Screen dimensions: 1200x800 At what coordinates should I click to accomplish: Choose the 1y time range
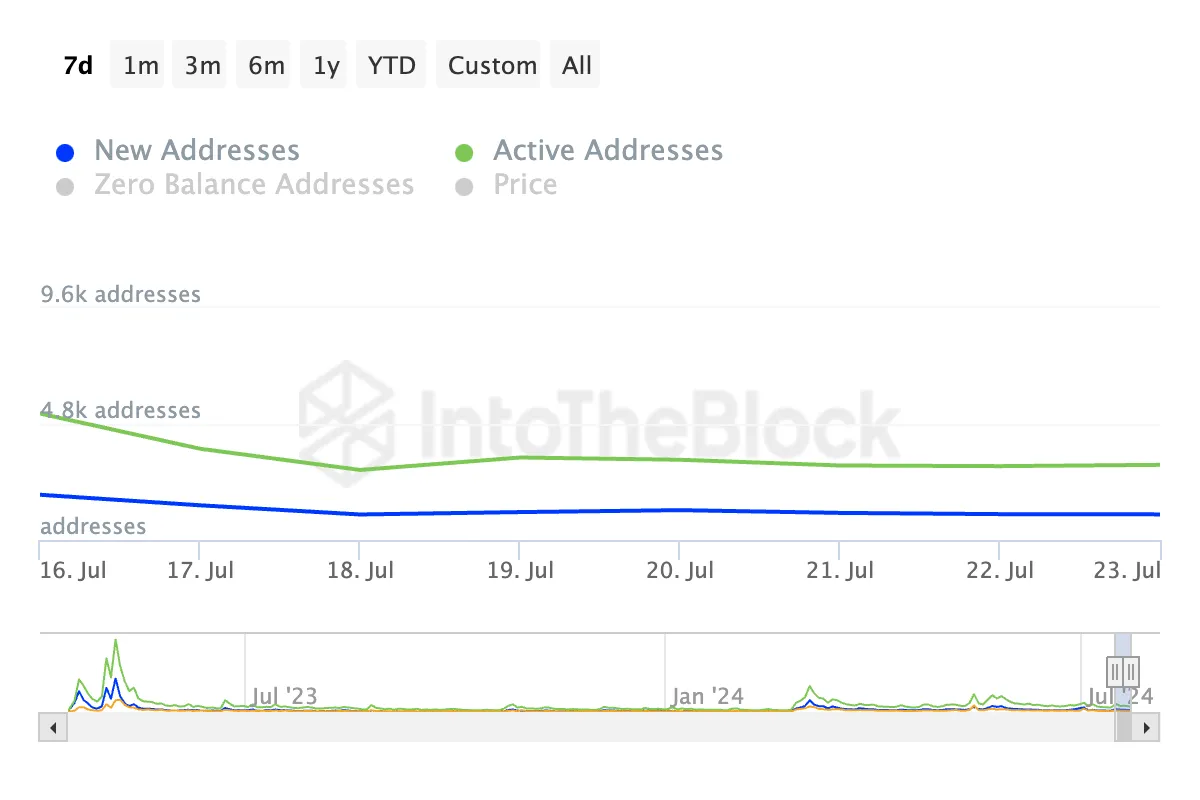coord(326,66)
